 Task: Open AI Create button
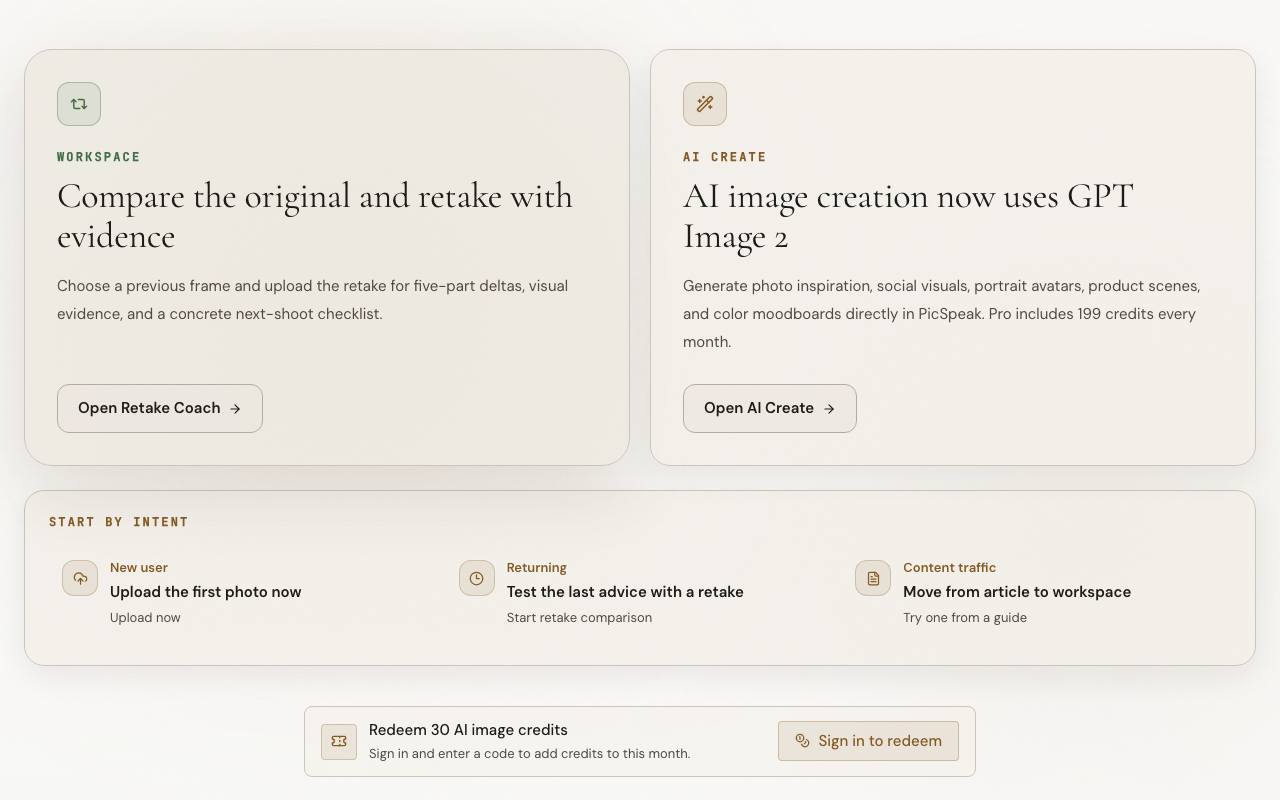770,408
